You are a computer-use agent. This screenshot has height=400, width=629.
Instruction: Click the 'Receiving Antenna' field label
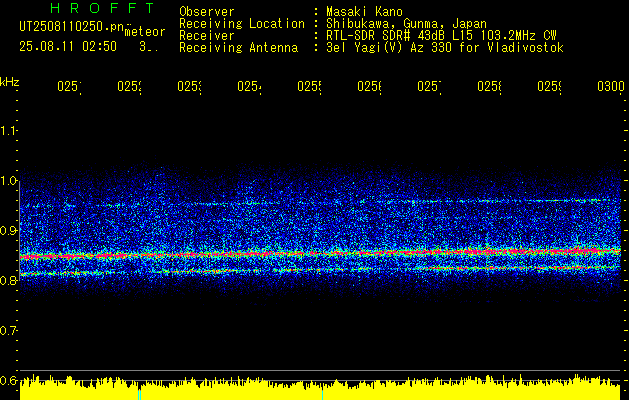[239, 48]
